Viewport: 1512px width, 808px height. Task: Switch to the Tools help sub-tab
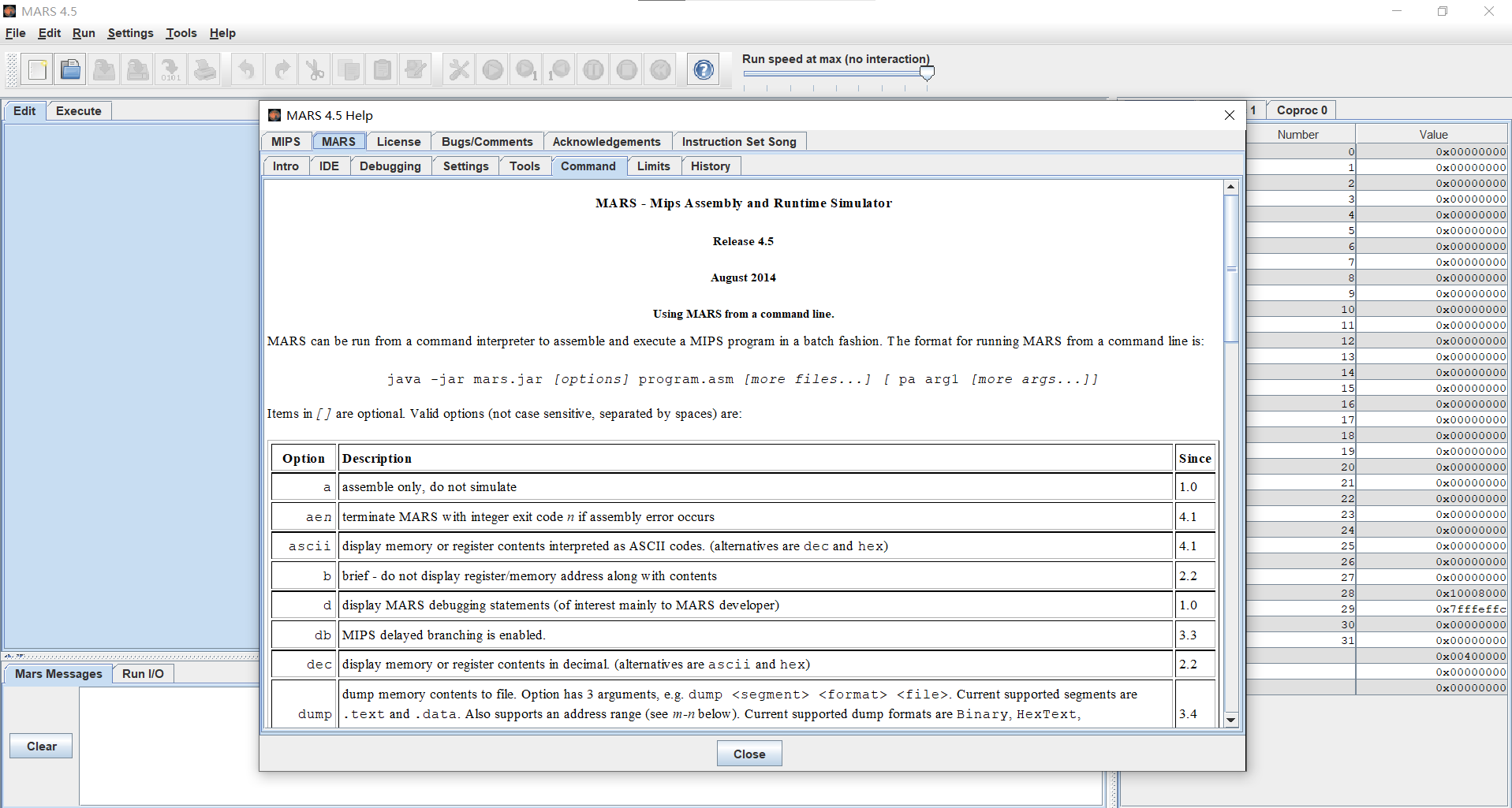(525, 166)
